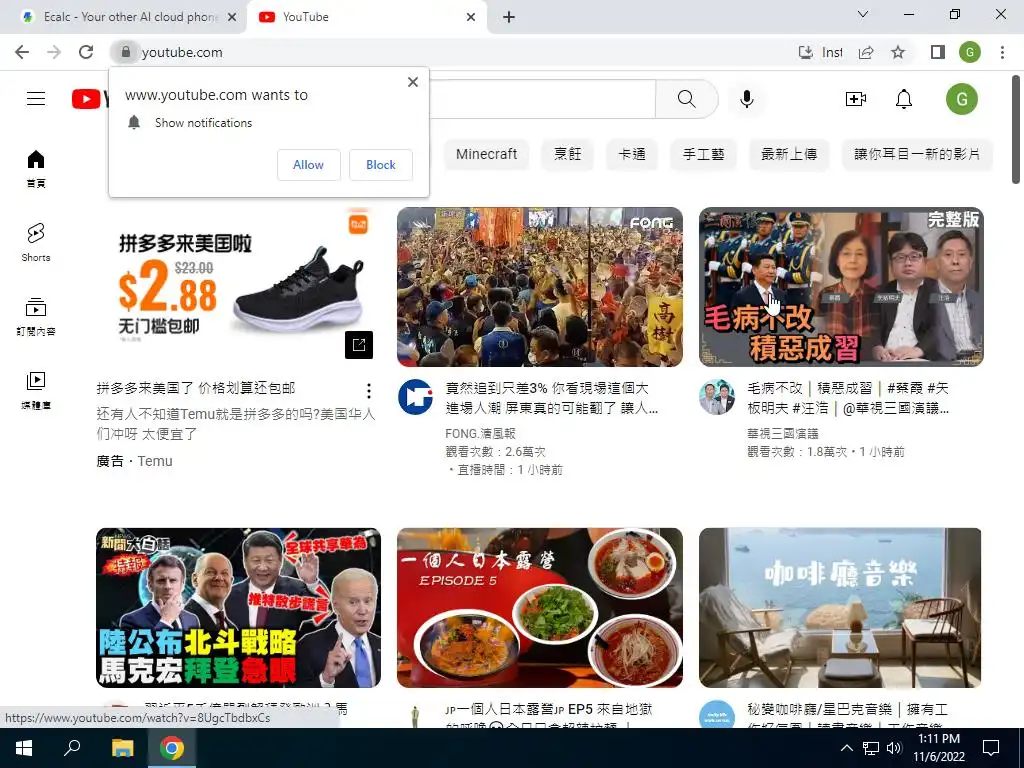Reload the page
Viewport: 1024px width, 768px height.
(86, 52)
